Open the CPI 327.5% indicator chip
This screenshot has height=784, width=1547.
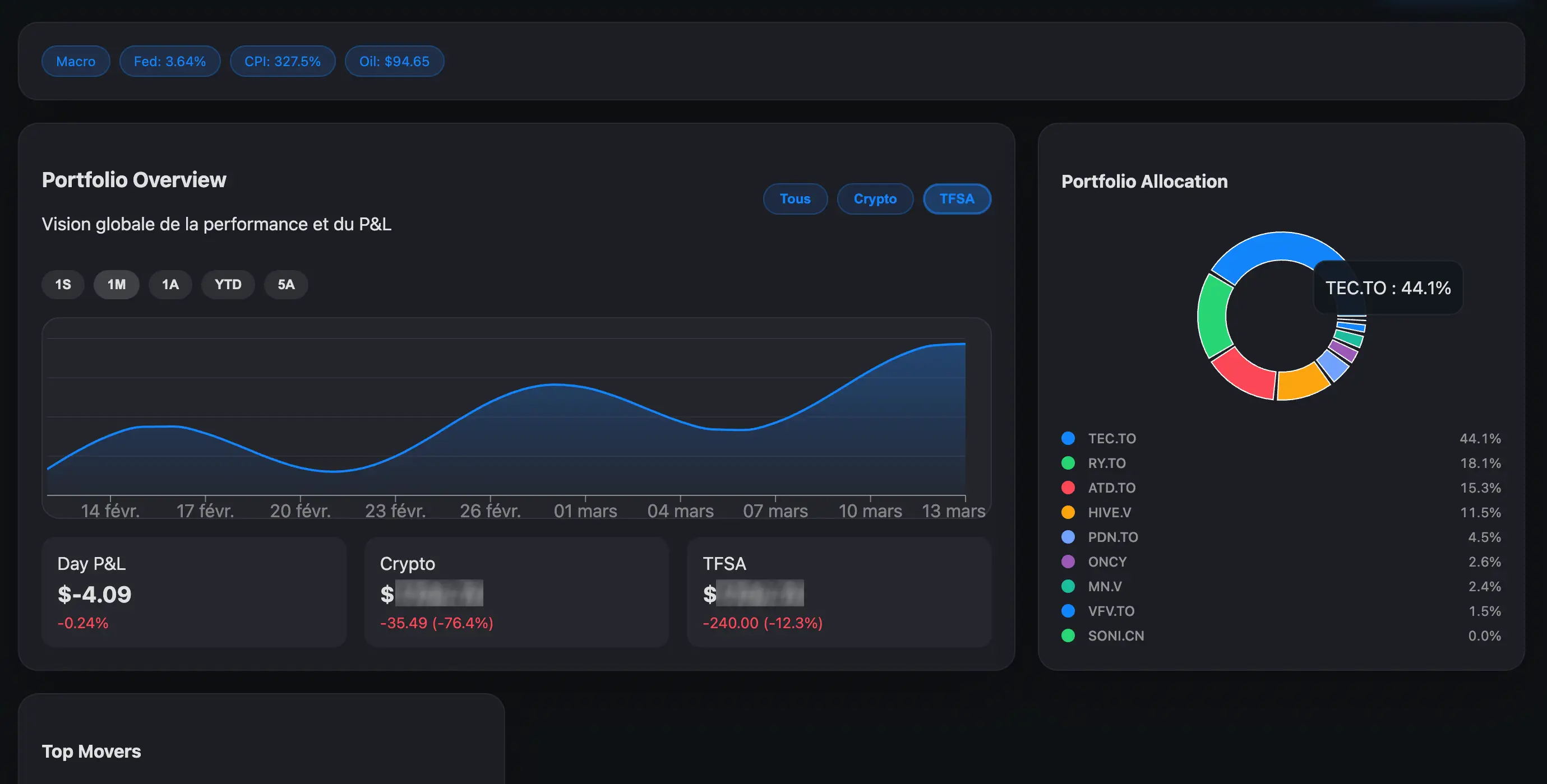coord(282,61)
